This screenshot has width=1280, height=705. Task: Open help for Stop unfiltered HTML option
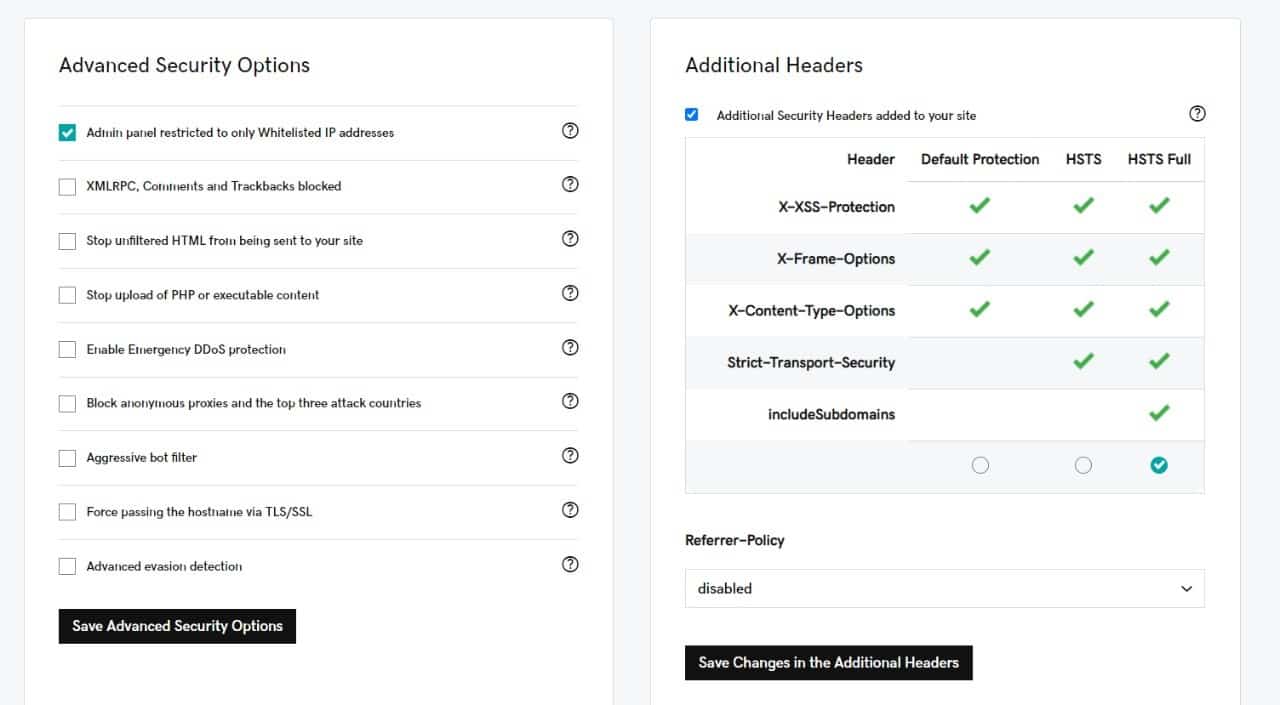click(x=570, y=239)
